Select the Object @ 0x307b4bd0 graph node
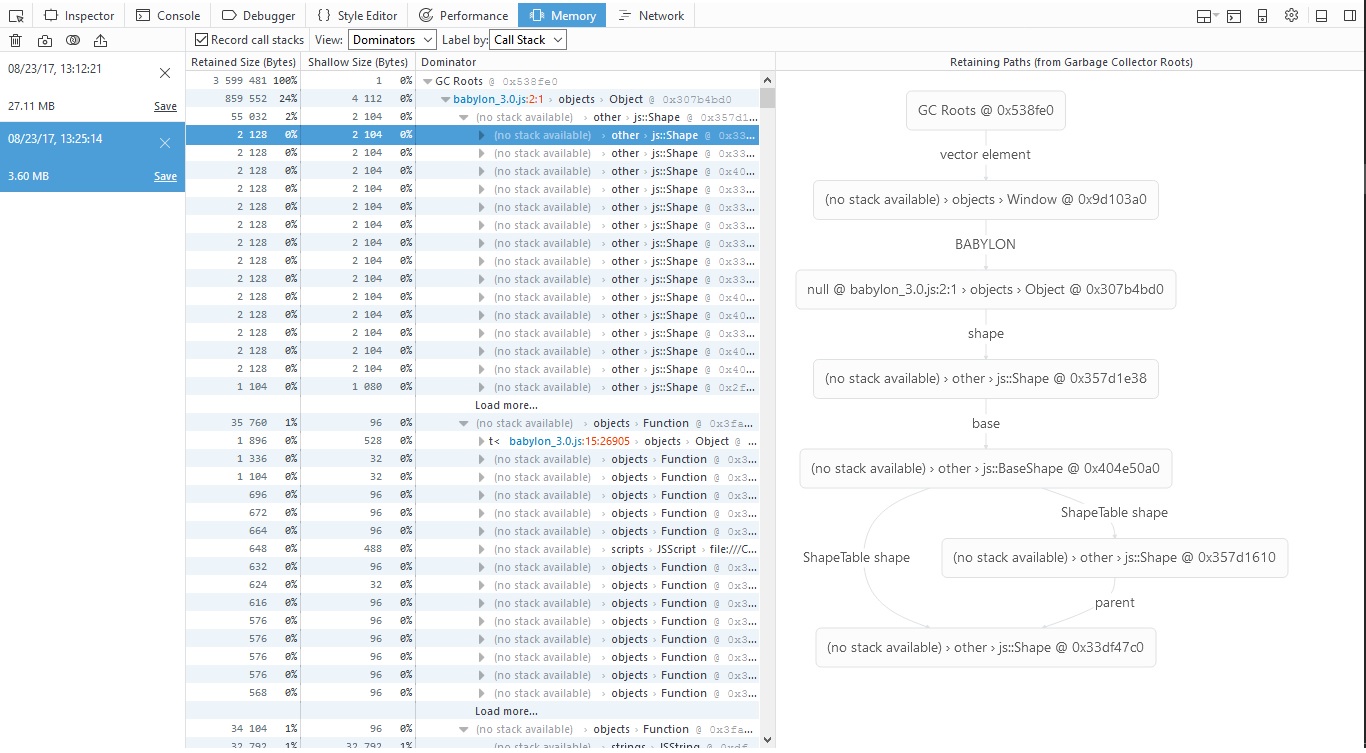 [986, 290]
